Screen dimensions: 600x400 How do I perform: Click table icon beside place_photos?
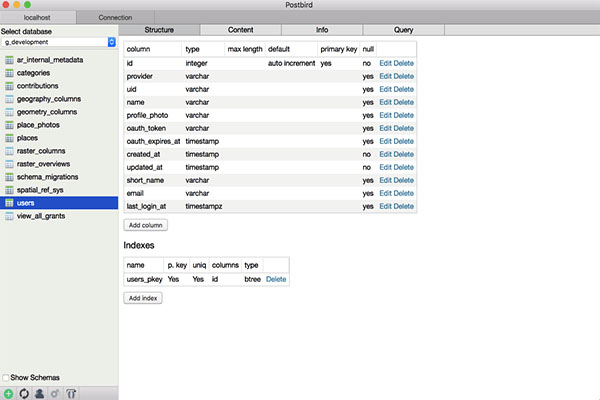pyautogui.click(x=9, y=125)
